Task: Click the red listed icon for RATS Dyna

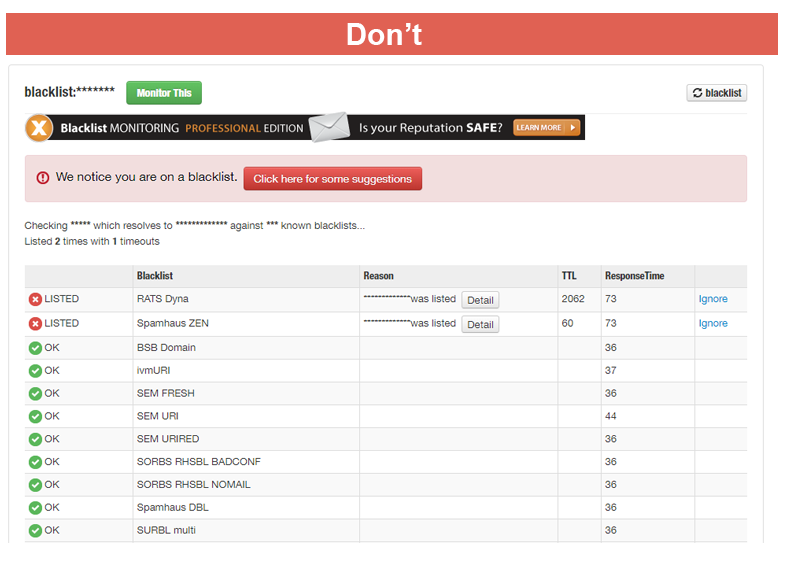Action: [x=35, y=299]
